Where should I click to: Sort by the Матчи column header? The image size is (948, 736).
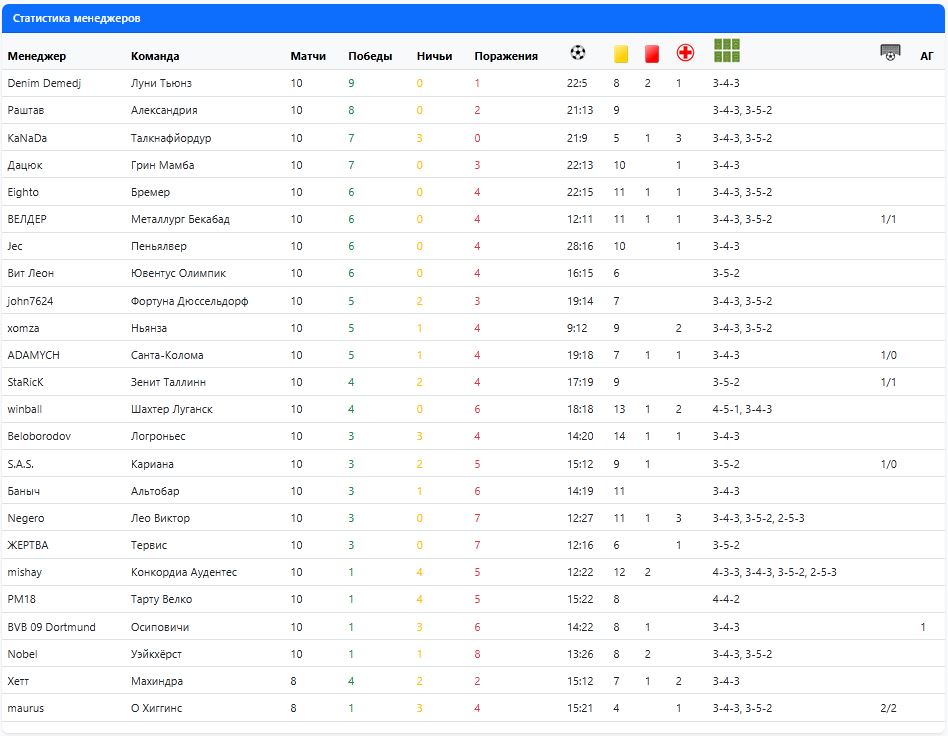(308, 56)
